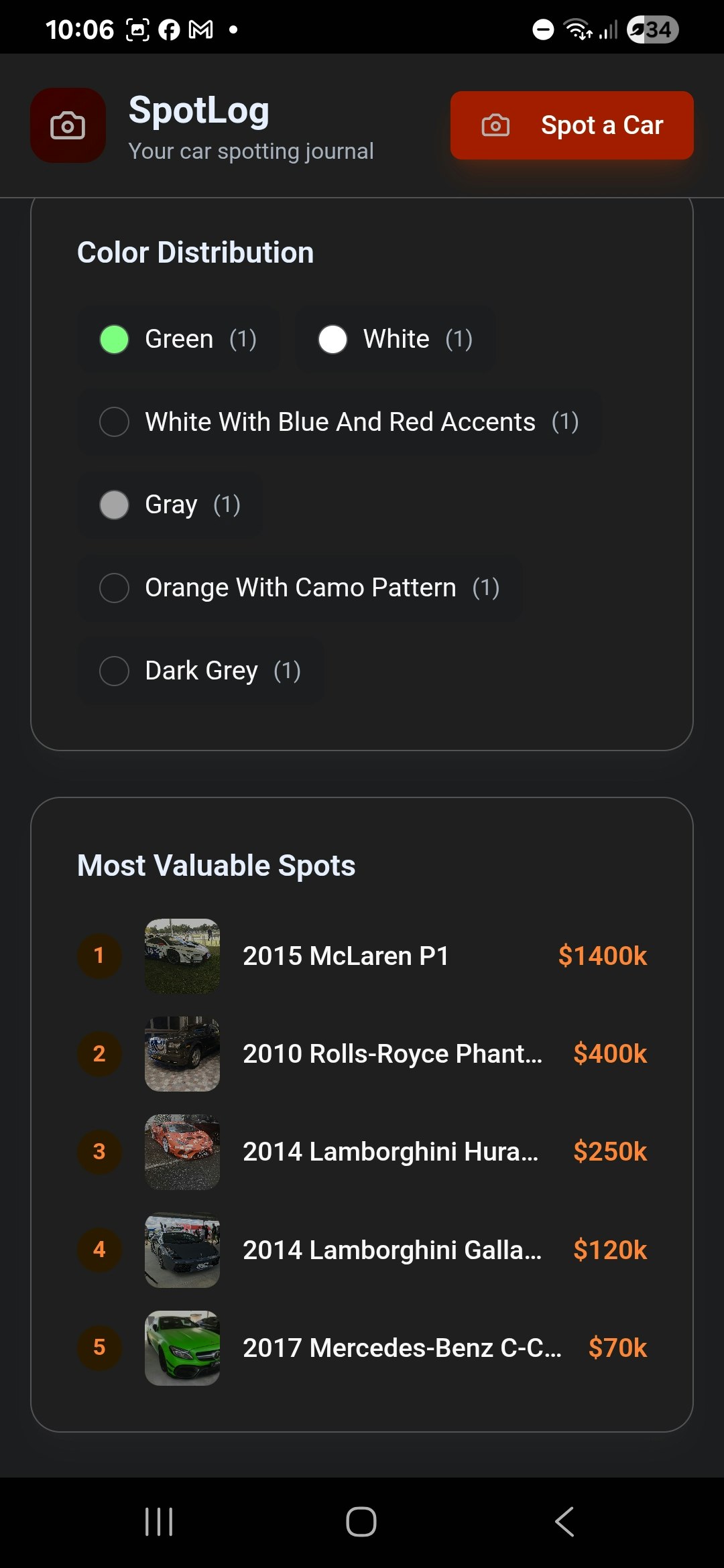
Task: Tap the green color swatch next to Green
Action: tap(114, 338)
